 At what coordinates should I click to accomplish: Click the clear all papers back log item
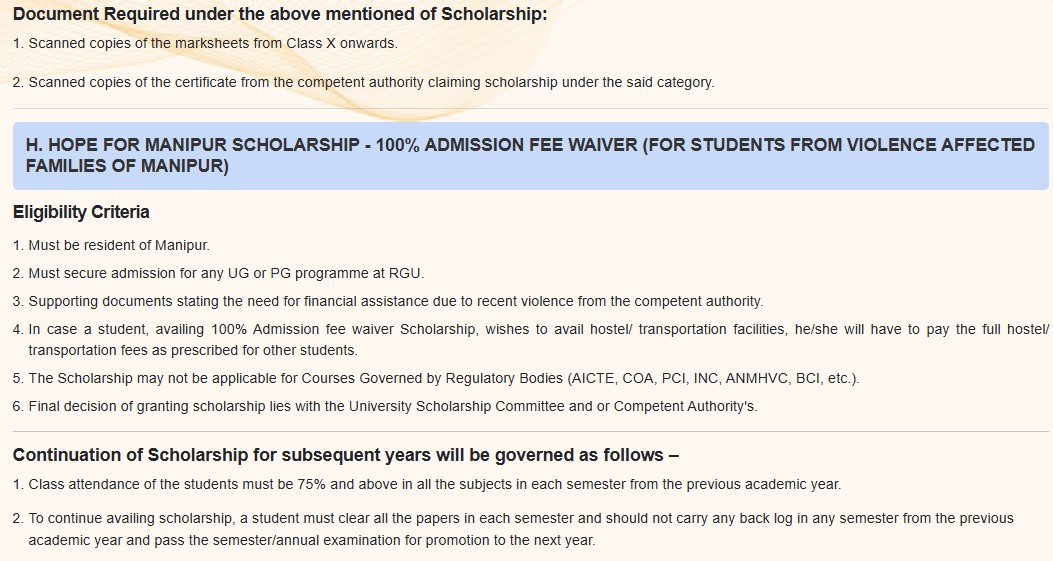tap(514, 529)
